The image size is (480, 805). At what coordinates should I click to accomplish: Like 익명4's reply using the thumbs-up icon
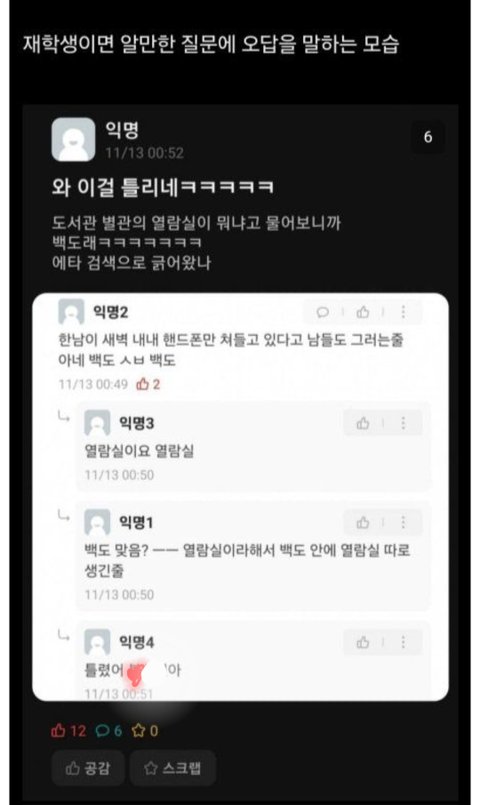pyautogui.click(x=363, y=642)
